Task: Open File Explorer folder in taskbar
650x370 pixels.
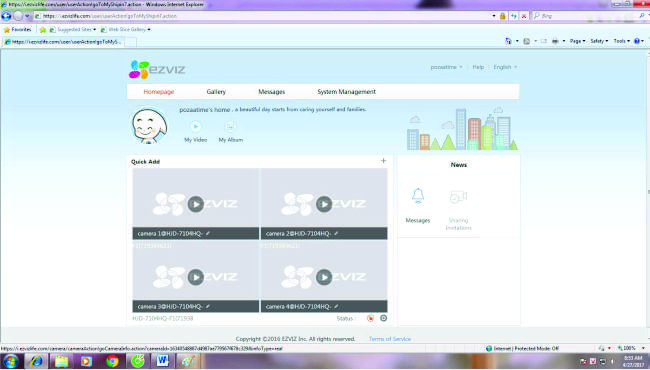Action: [61, 361]
